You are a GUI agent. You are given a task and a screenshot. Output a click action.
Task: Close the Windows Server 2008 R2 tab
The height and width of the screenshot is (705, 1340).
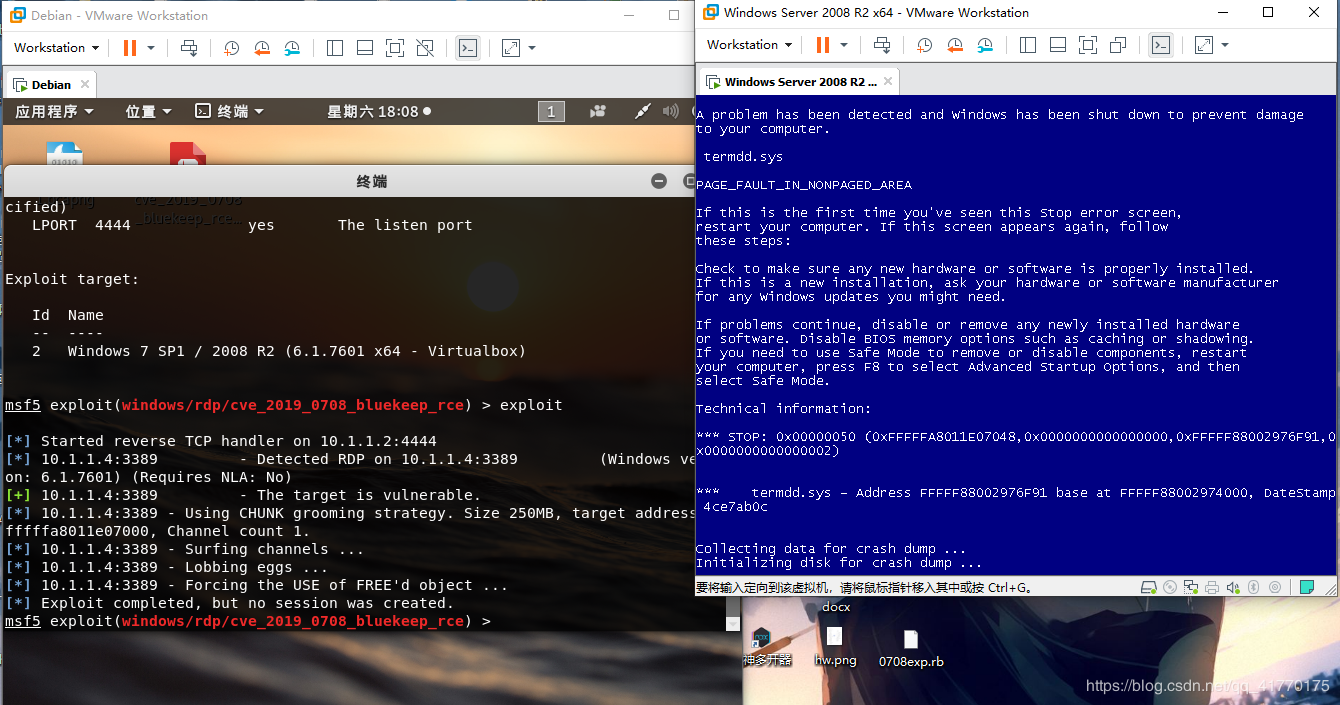coord(888,82)
